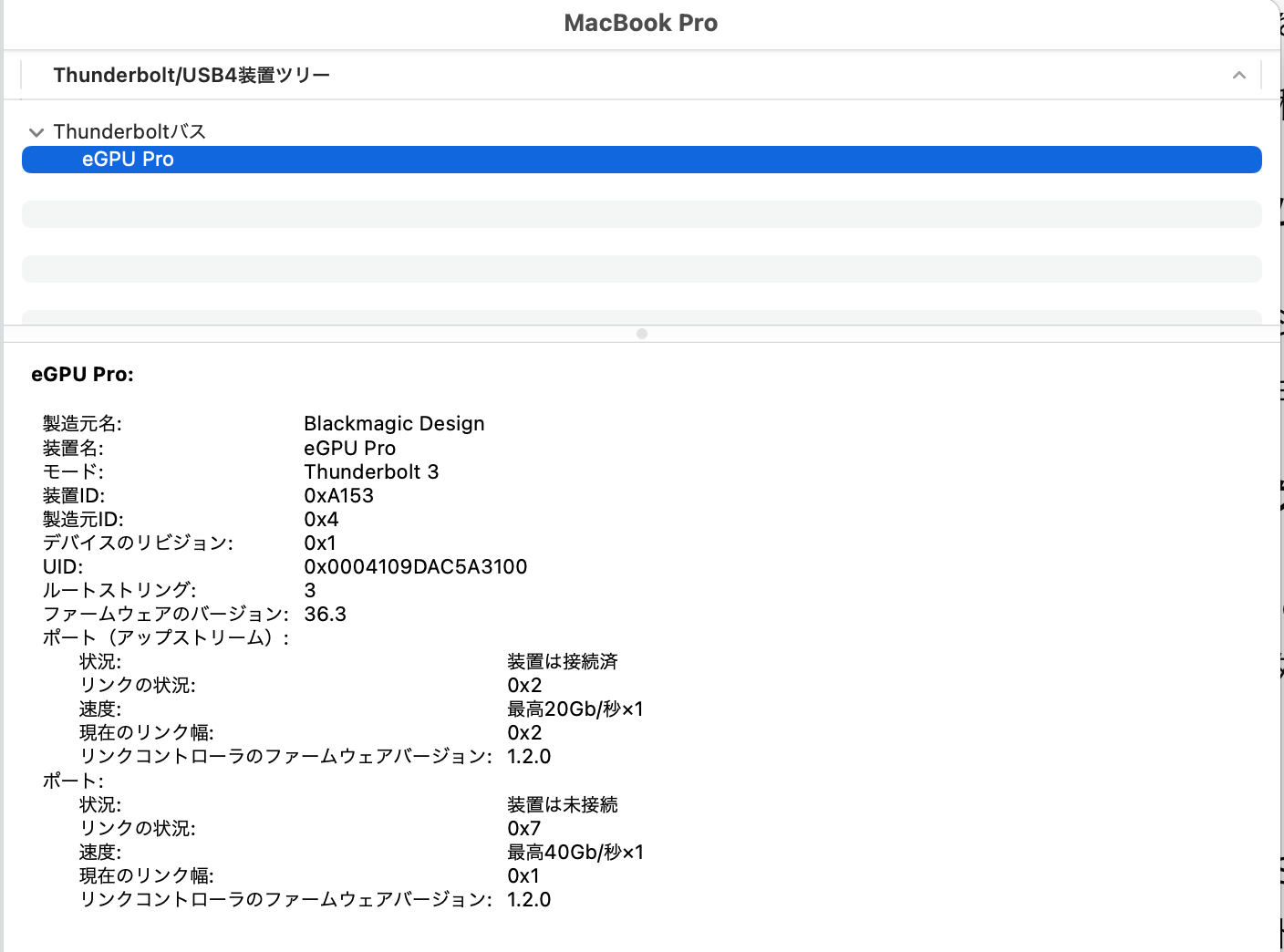
Task: Click the 0xA153 device ID value
Action: tap(338, 496)
